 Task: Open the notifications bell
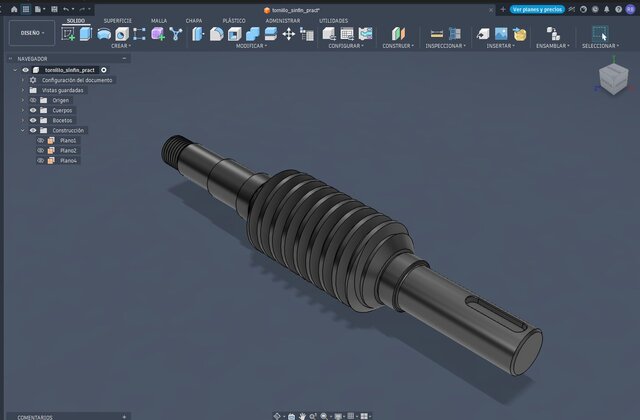click(x=607, y=9)
